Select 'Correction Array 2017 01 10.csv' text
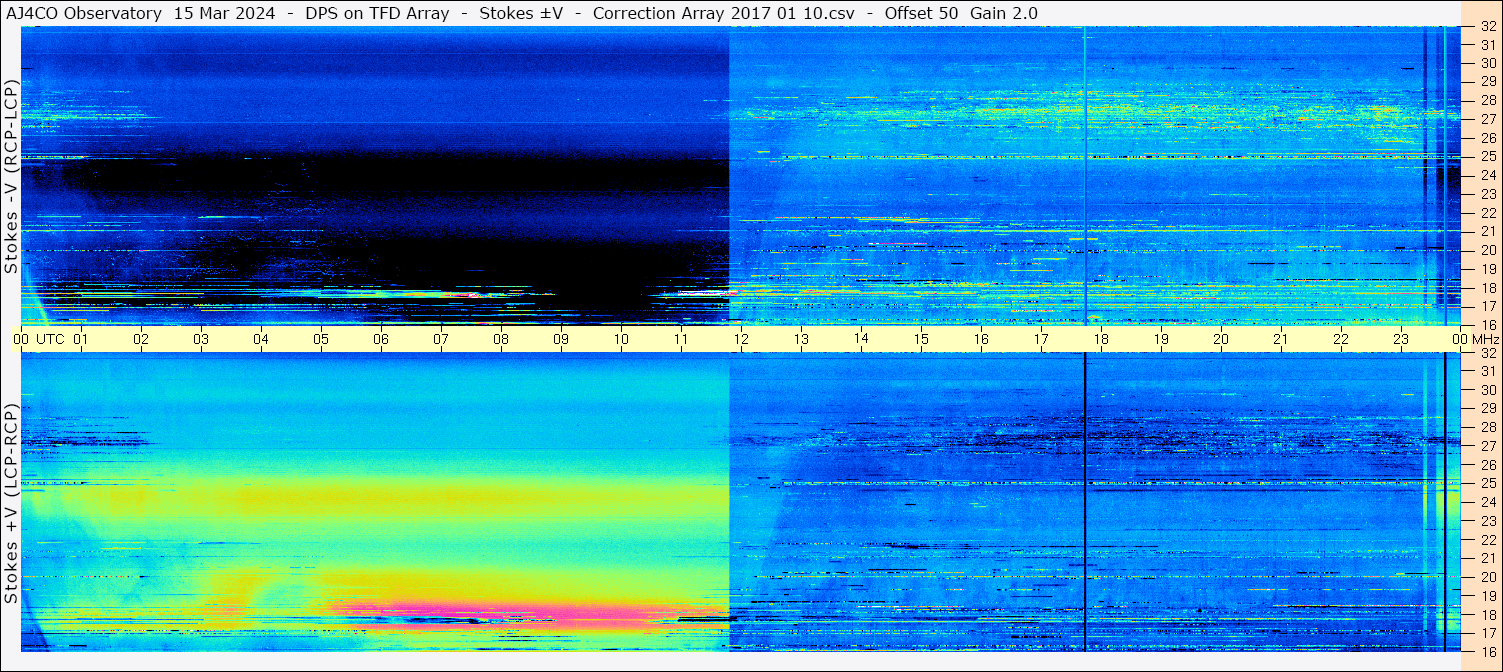 [724, 13]
